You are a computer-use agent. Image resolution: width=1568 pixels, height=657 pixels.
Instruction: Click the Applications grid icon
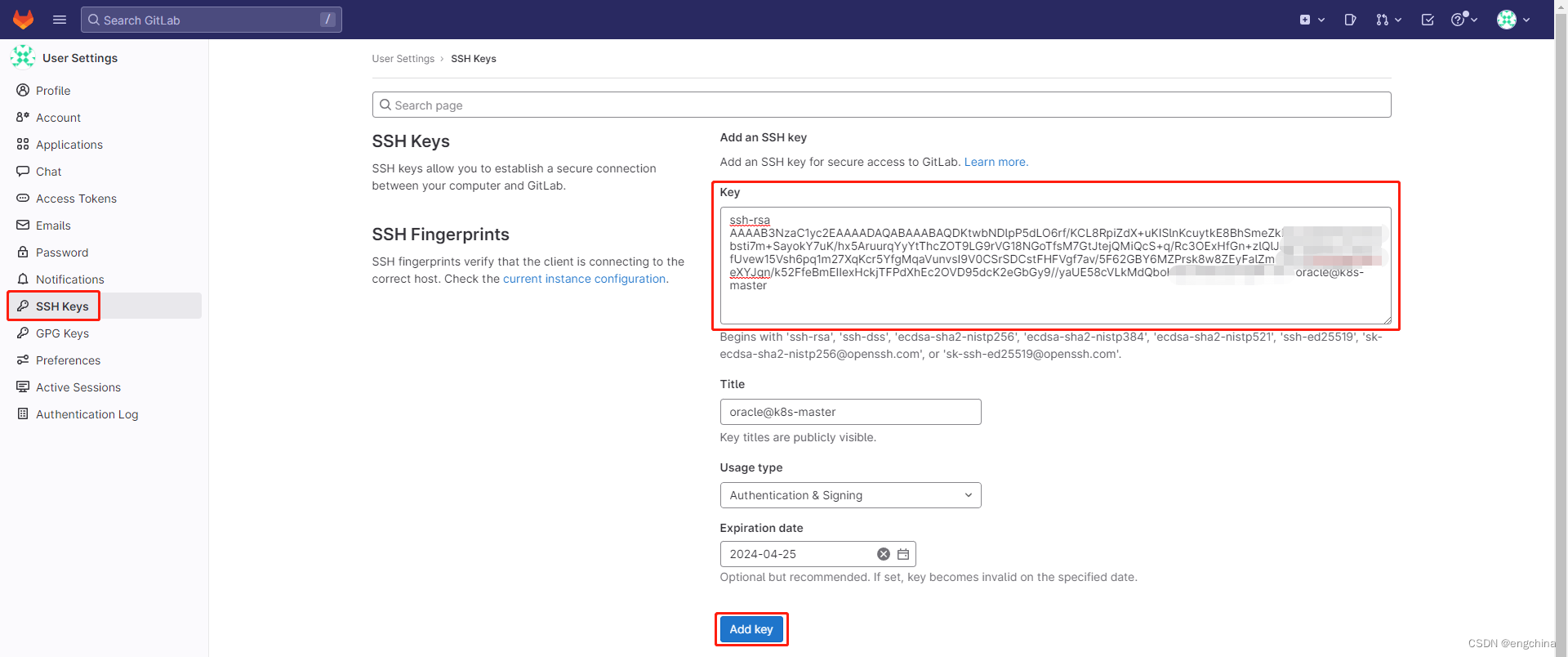click(x=23, y=144)
